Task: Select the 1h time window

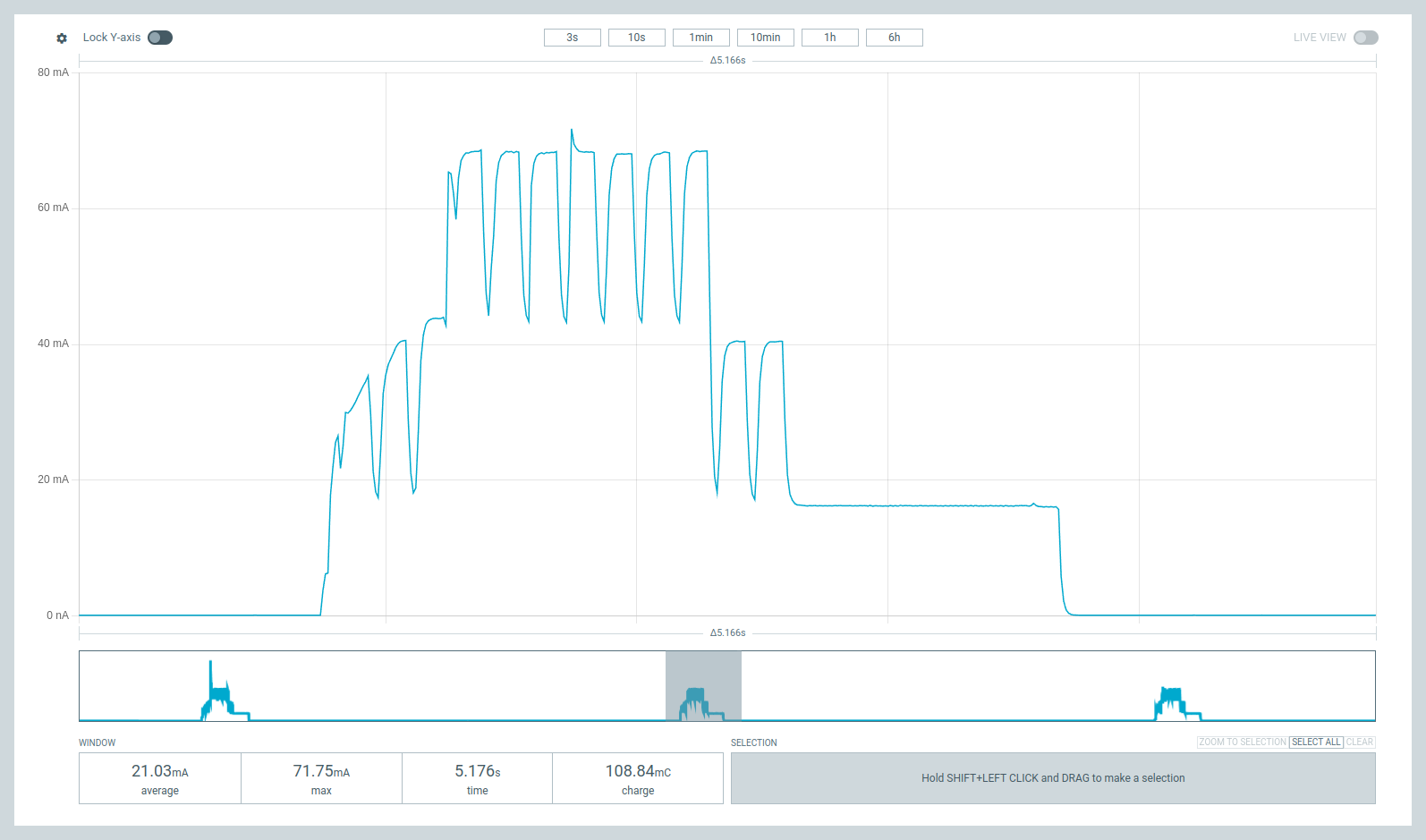Action: point(830,38)
